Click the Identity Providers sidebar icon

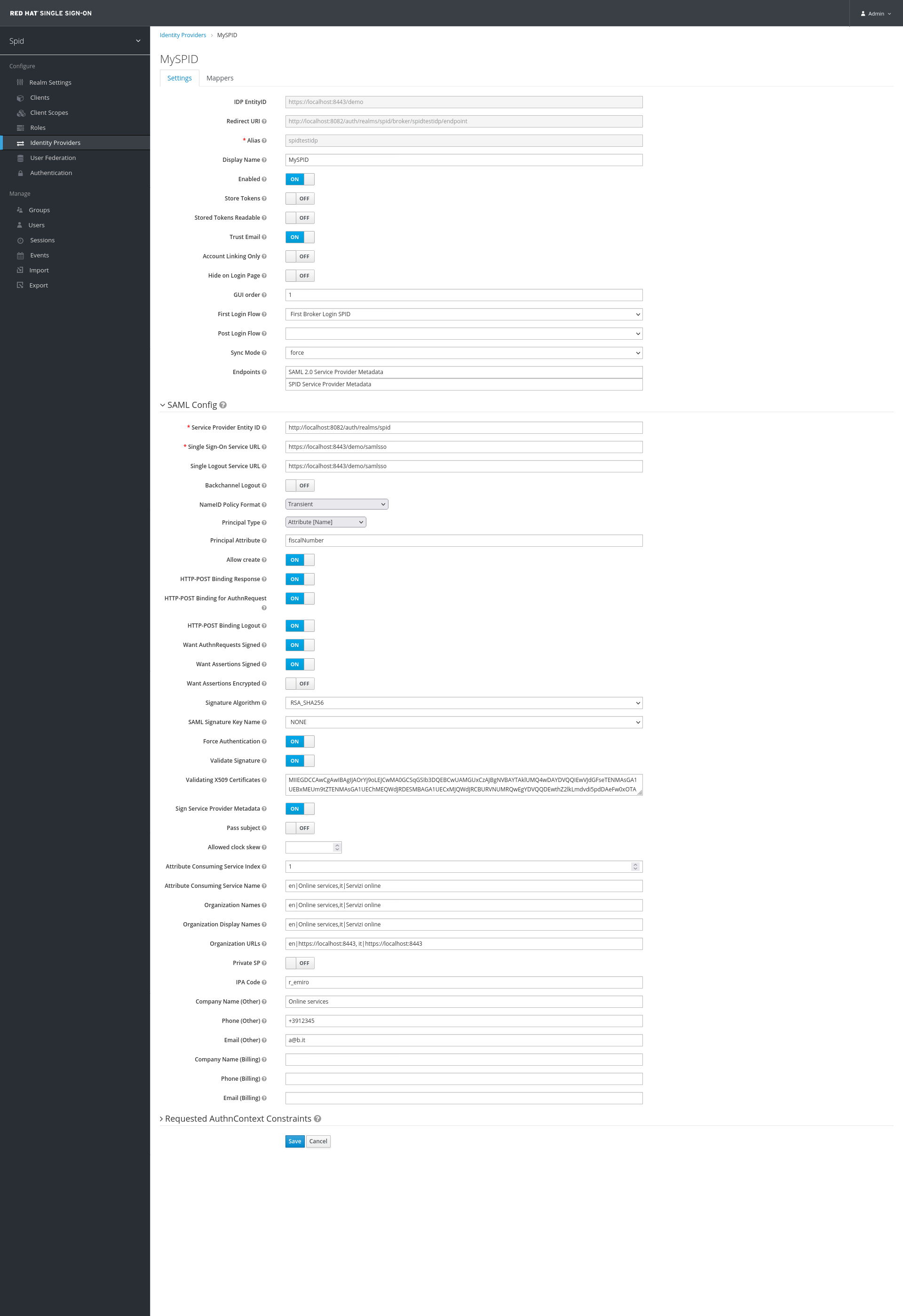click(20, 142)
